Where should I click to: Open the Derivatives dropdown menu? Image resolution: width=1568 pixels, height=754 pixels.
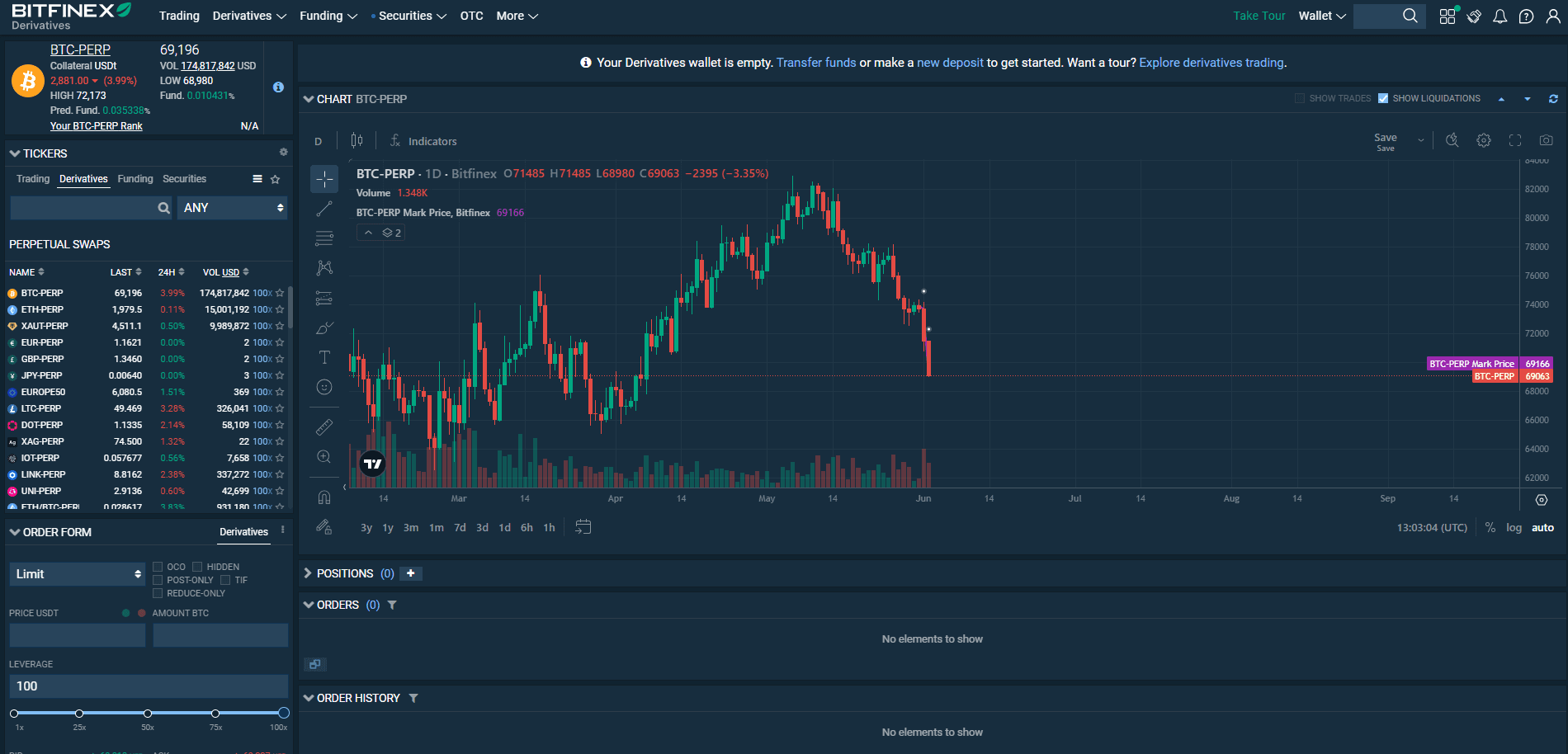coord(249,16)
